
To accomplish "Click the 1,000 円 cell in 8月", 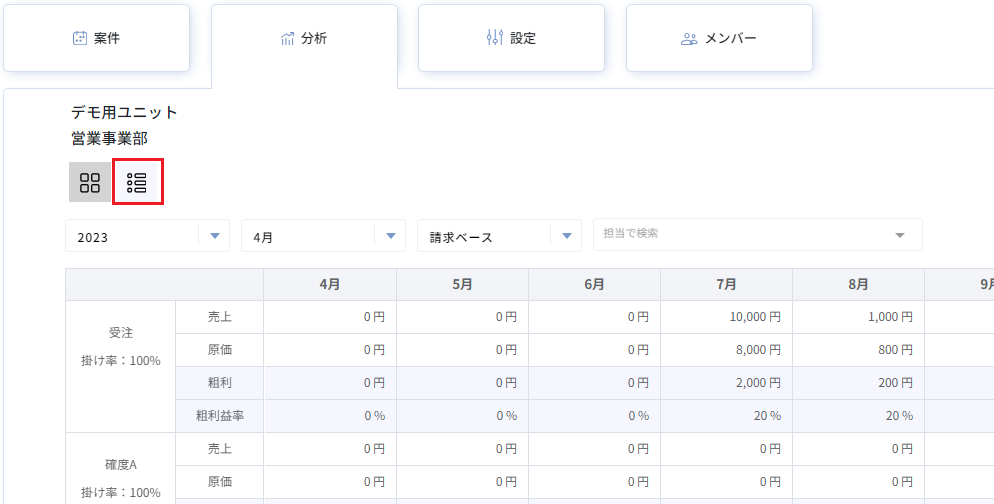I will click(858, 317).
